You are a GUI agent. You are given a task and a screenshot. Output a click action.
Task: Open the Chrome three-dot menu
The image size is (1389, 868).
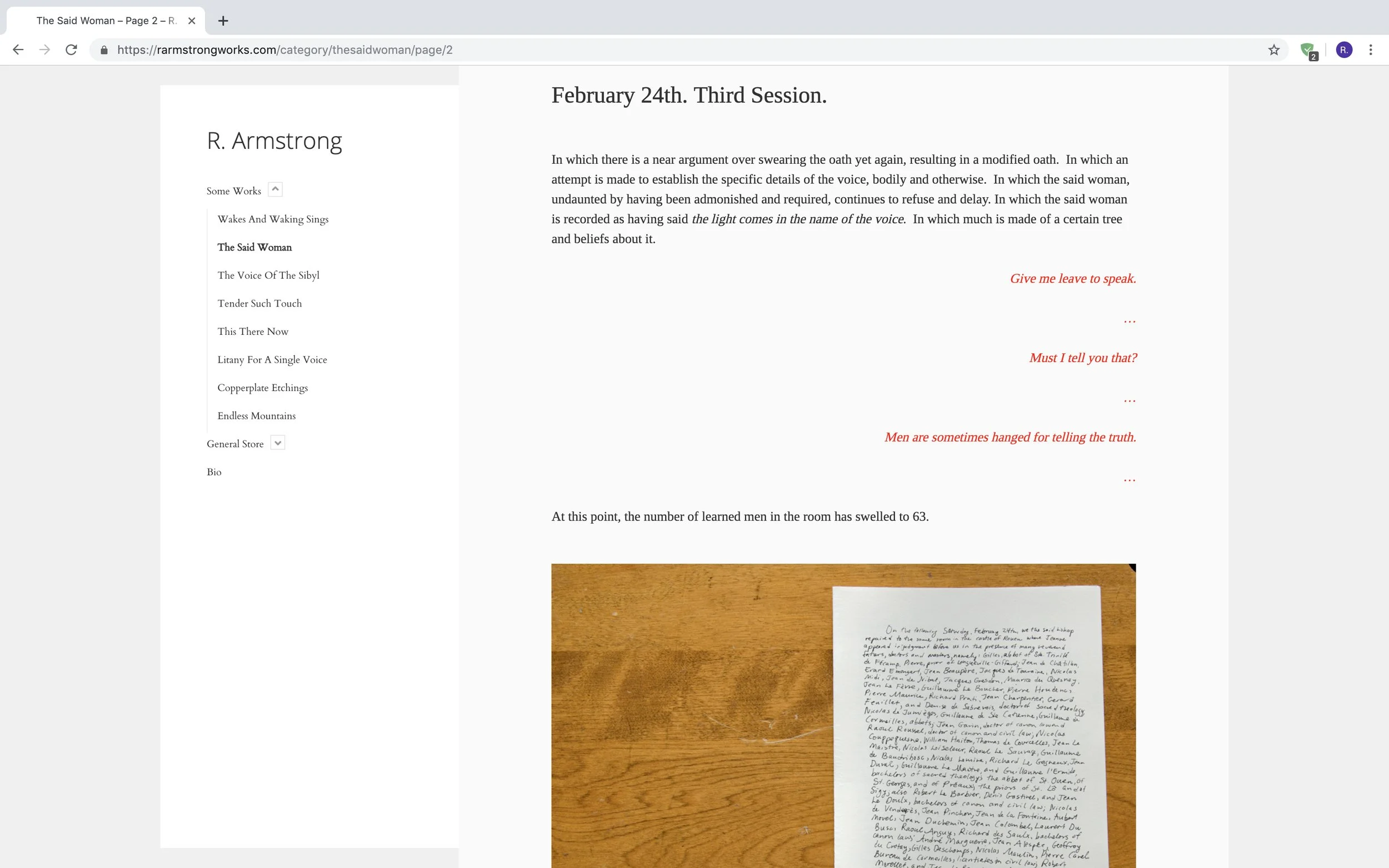1371,50
